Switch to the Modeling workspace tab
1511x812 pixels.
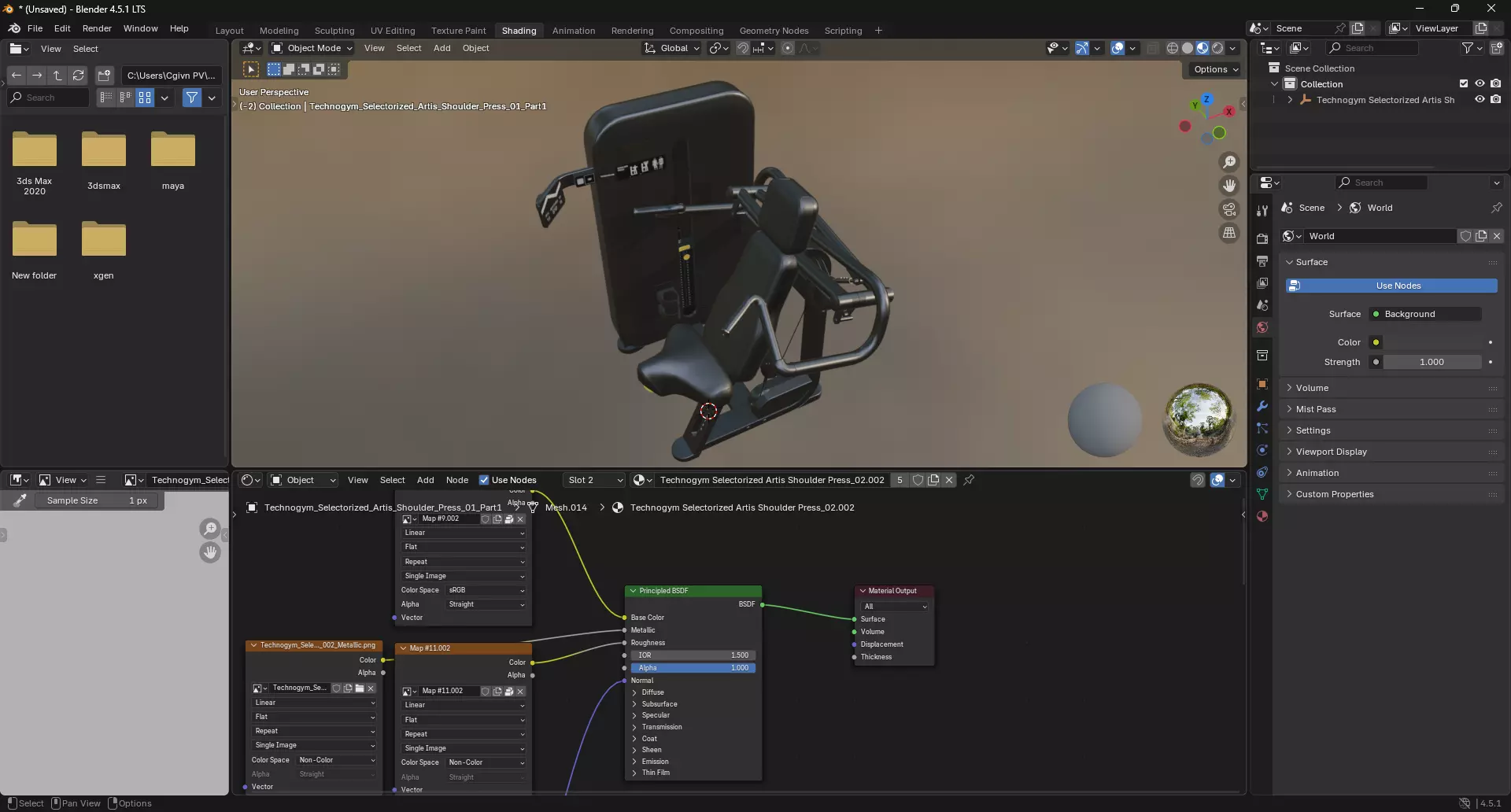(x=279, y=31)
